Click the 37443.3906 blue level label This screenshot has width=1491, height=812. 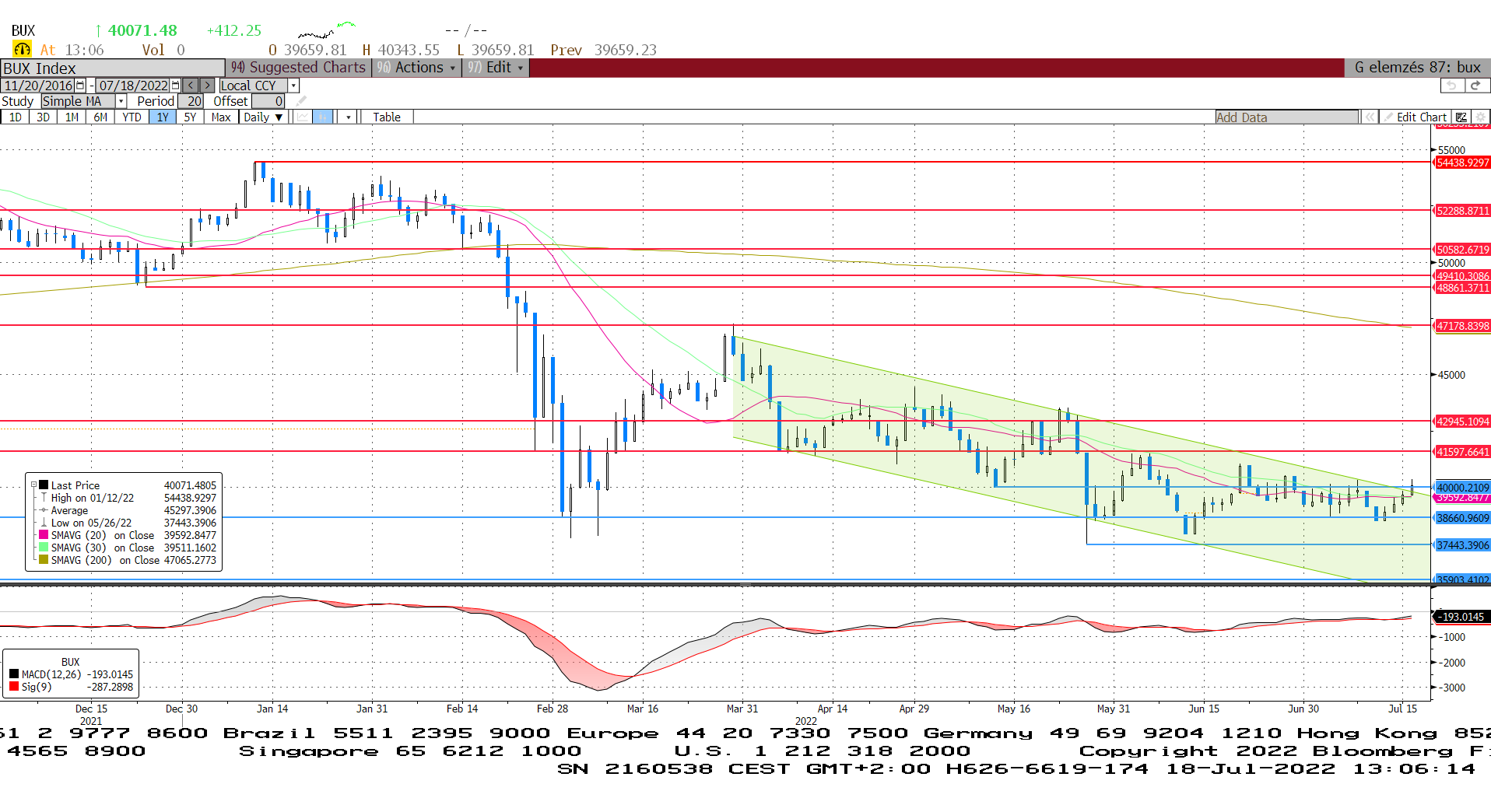[1463, 545]
